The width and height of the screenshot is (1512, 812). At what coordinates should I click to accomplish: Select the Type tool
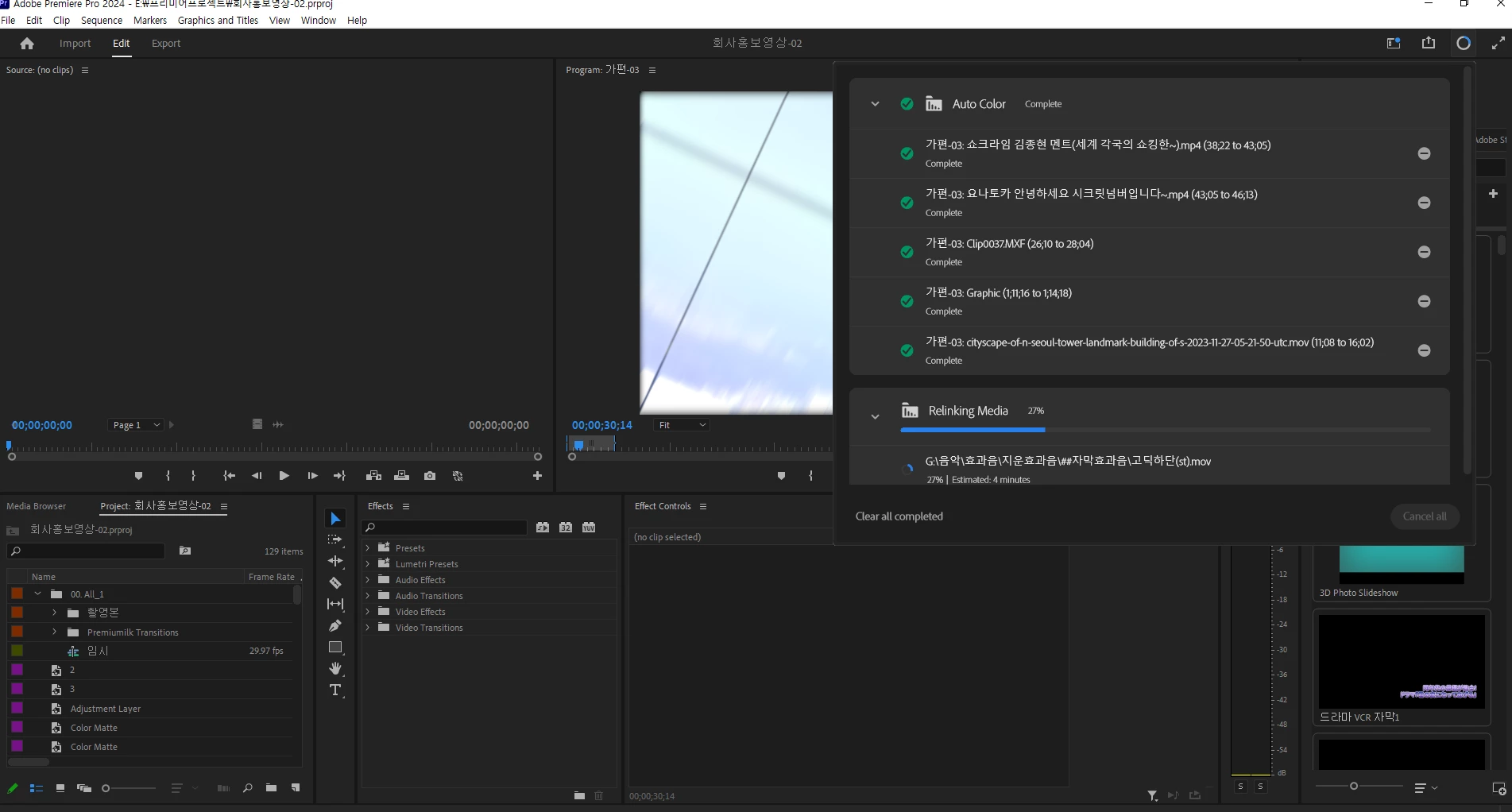(335, 690)
